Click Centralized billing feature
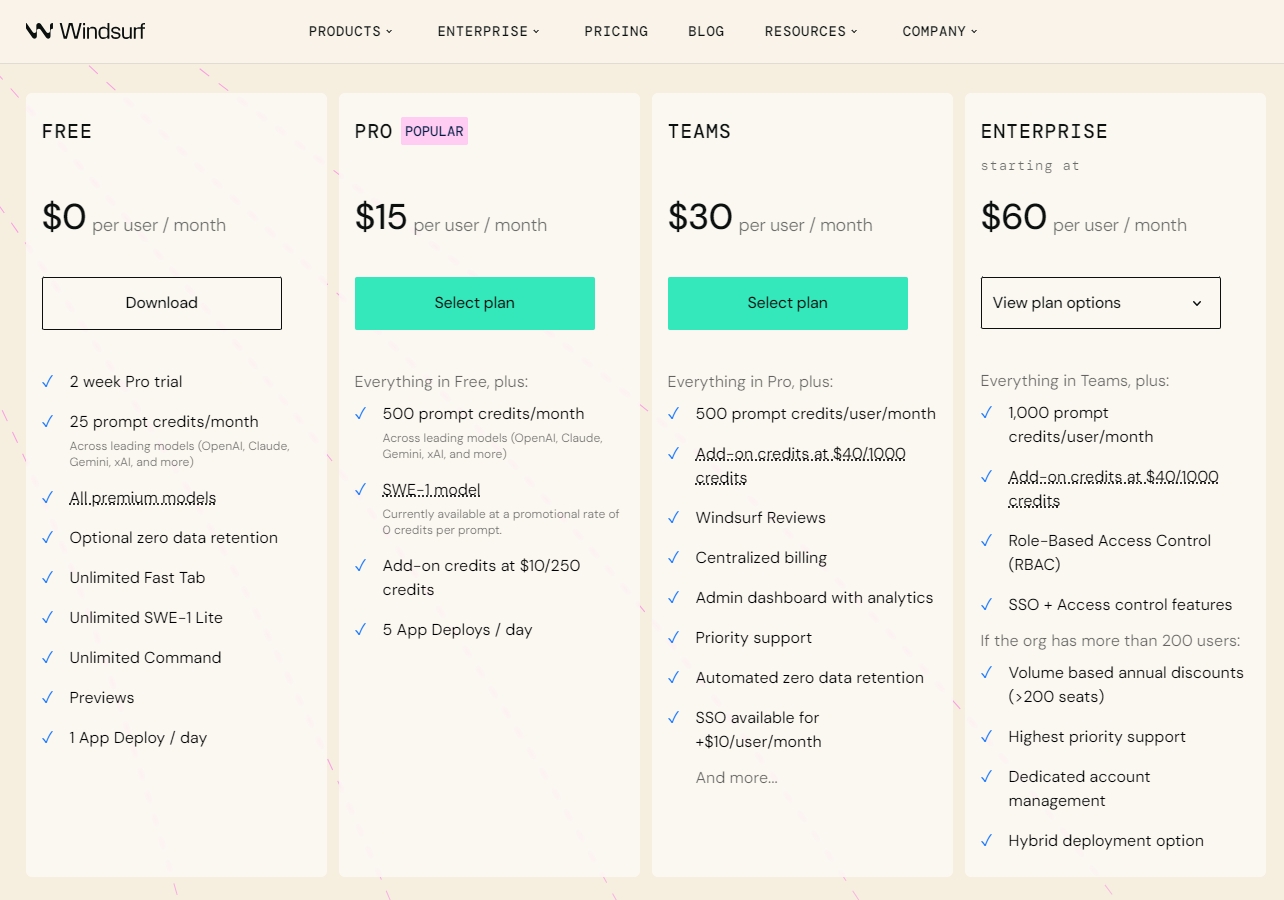 [x=761, y=558]
